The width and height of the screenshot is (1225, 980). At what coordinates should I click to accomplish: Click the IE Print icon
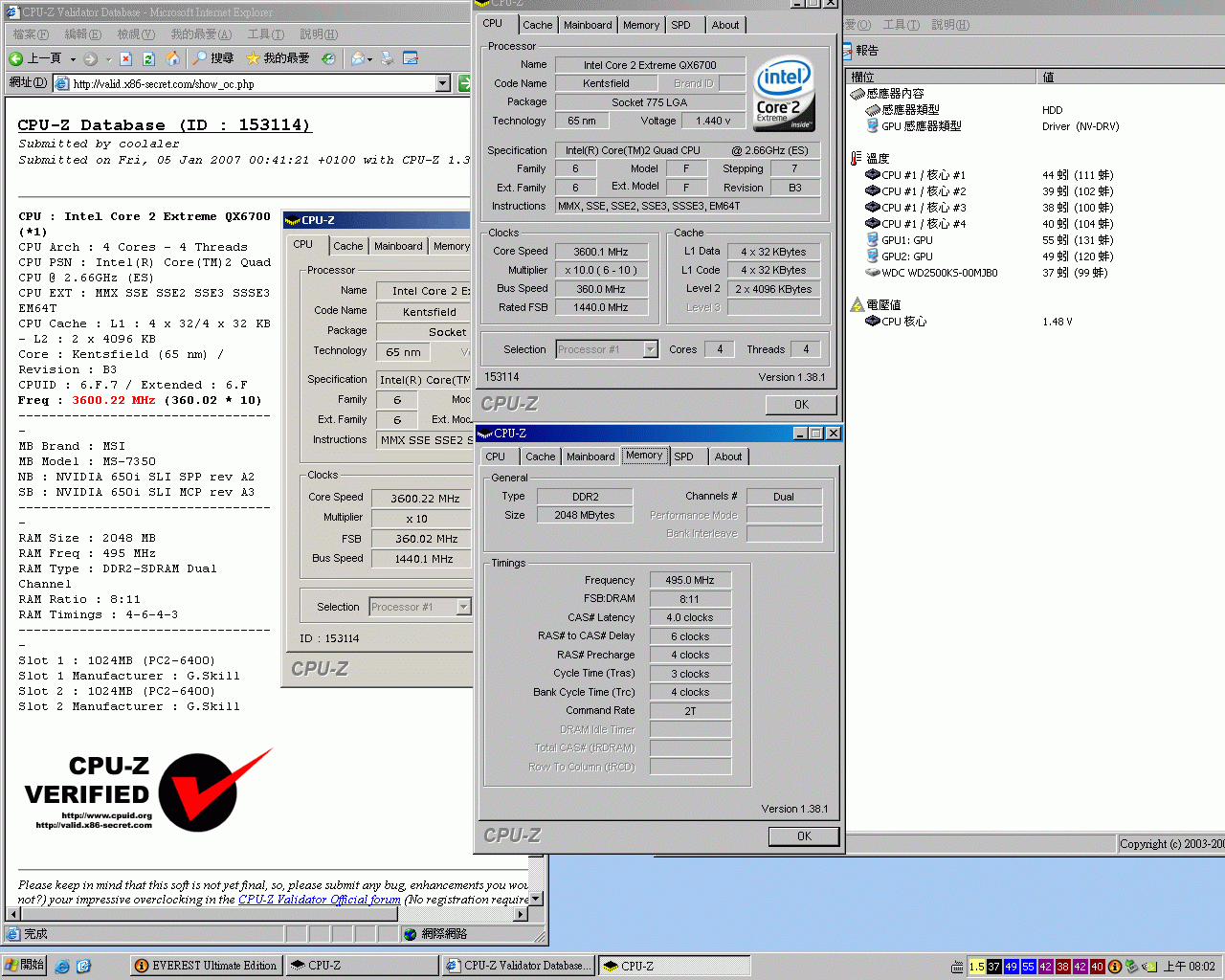click(388, 58)
